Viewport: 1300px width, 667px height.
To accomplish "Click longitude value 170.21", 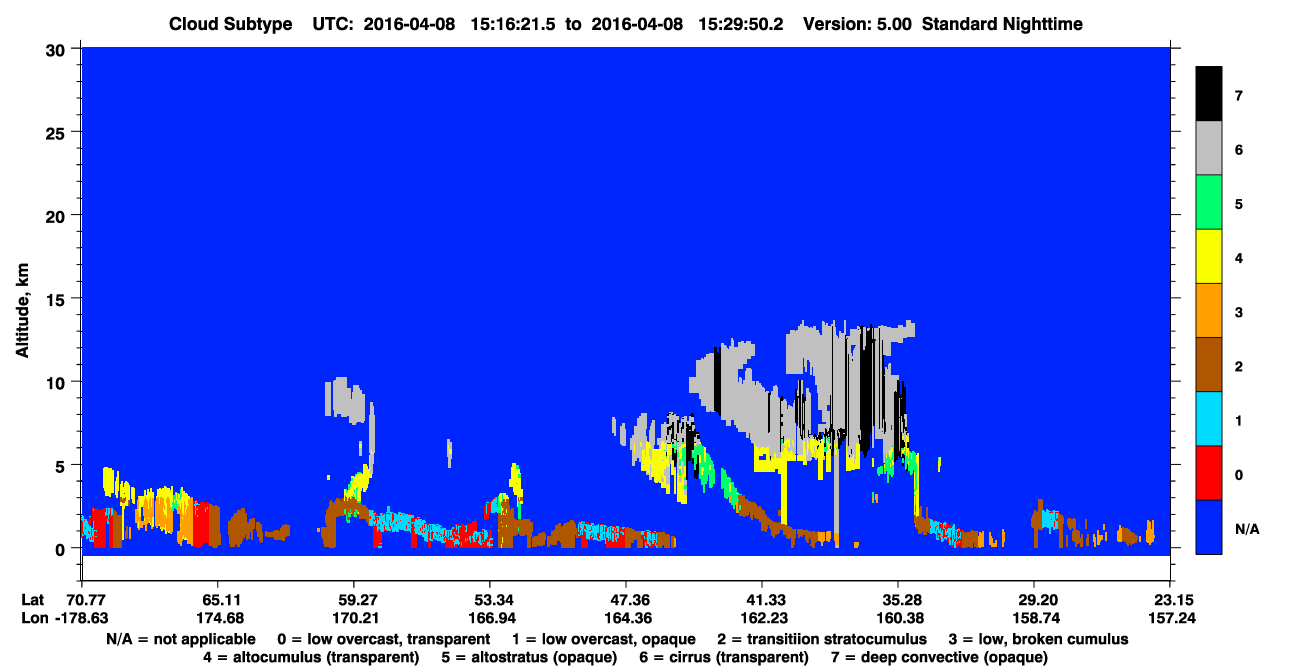I will (x=353, y=618).
